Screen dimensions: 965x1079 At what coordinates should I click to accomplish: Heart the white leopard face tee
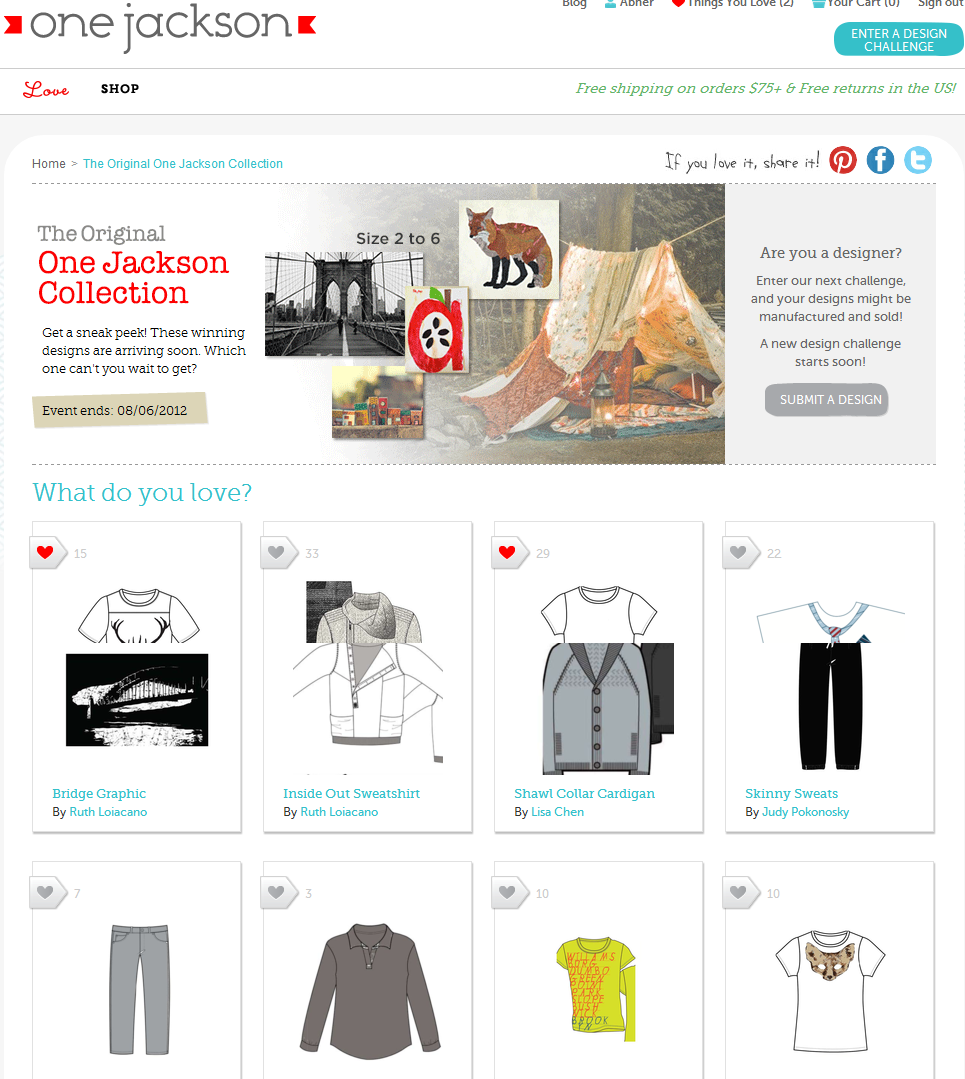pos(739,893)
